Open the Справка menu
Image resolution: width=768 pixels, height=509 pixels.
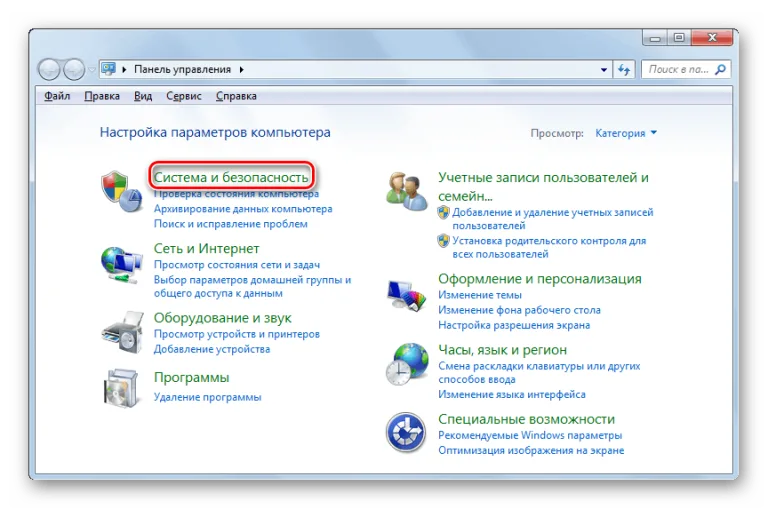pyautogui.click(x=236, y=96)
